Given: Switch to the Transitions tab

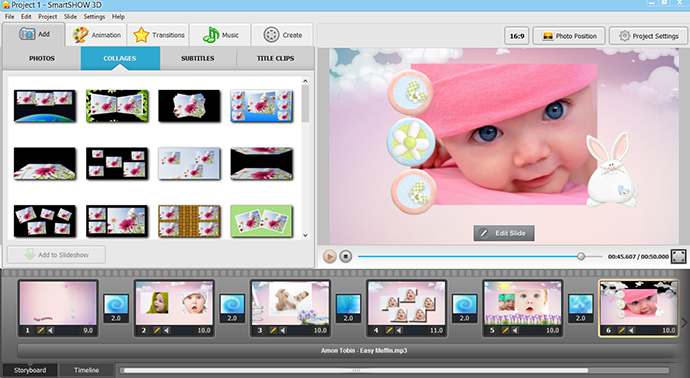Looking at the screenshot, I should coord(158,35).
